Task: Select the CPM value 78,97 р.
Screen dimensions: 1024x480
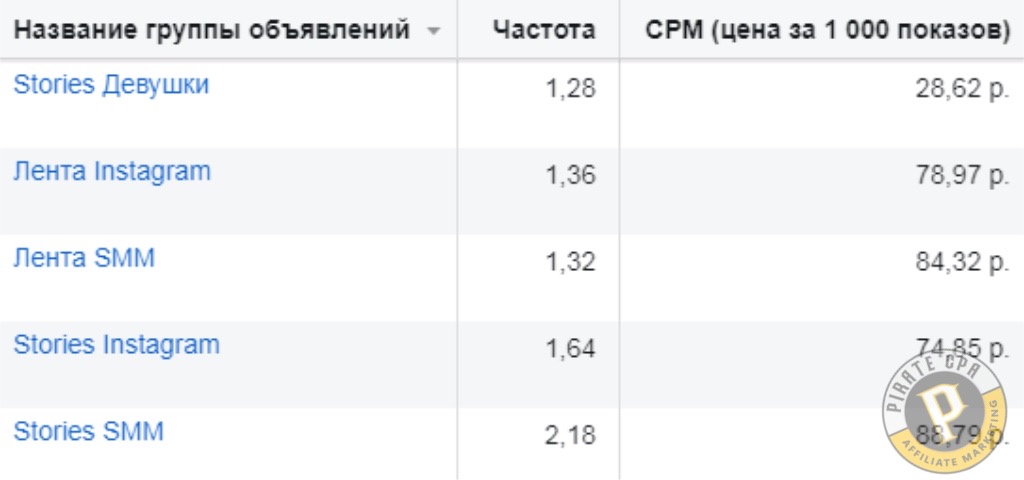Action: click(x=963, y=175)
